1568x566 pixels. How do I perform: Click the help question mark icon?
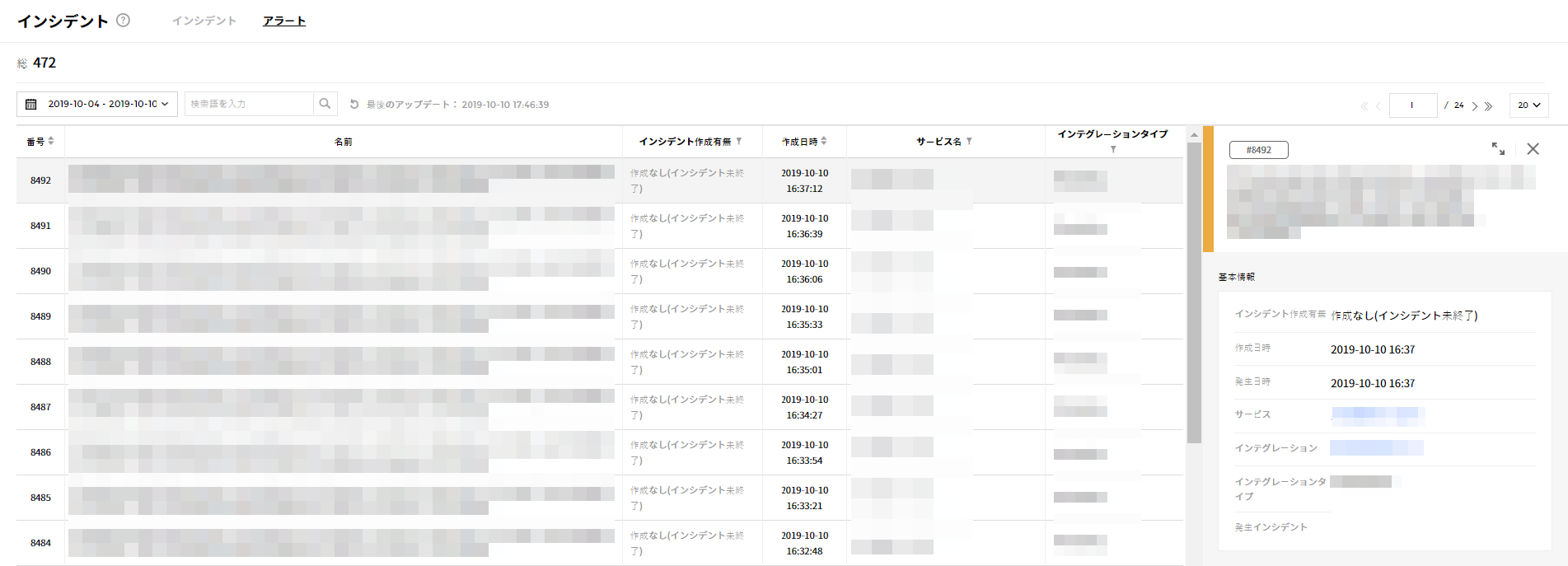tap(123, 21)
